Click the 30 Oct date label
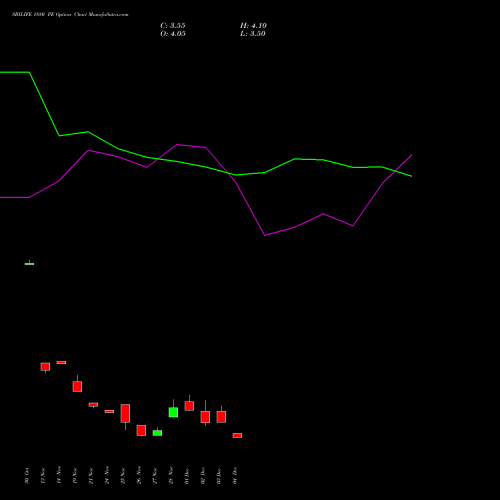Viewport: 500px width, 500px height. coord(27,476)
